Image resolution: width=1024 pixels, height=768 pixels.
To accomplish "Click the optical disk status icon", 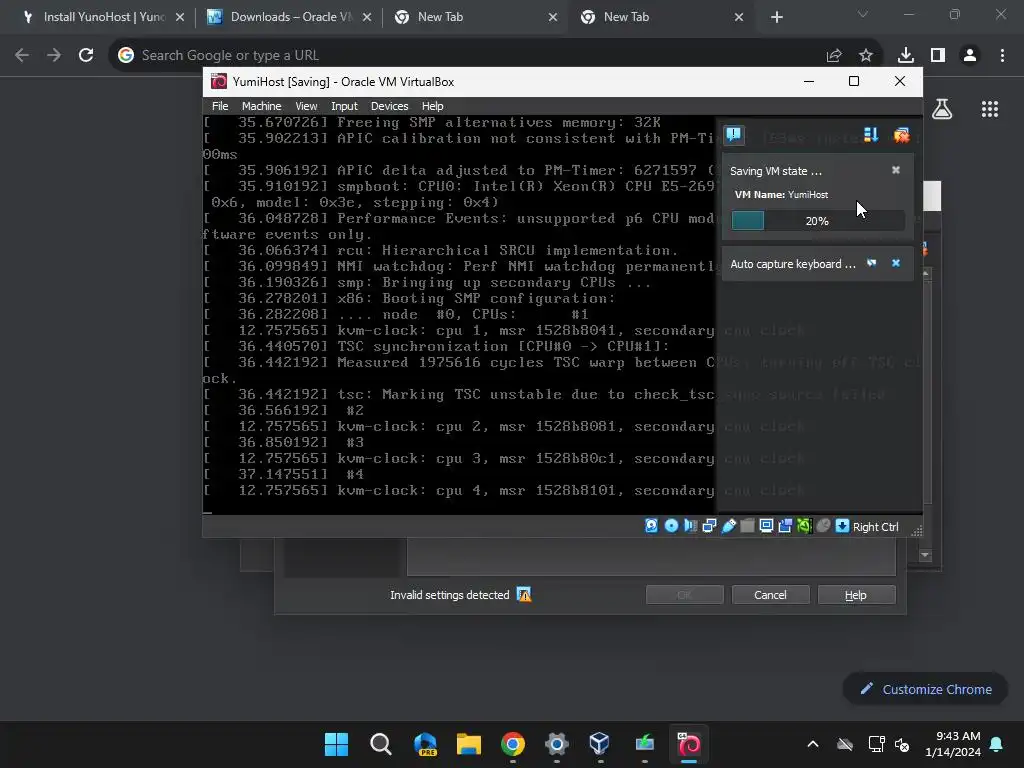I will point(671,526).
